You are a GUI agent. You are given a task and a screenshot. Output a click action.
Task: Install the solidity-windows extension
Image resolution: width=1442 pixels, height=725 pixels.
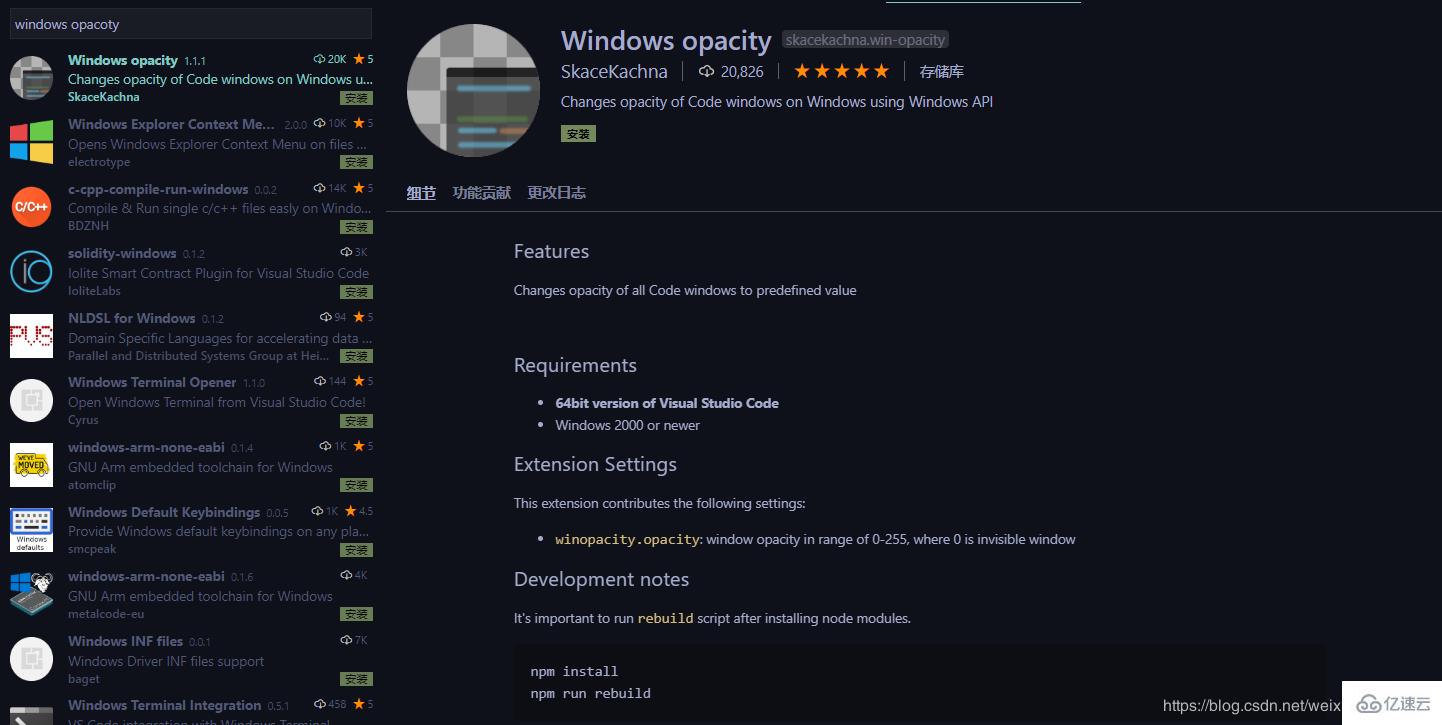[x=356, y=292]
